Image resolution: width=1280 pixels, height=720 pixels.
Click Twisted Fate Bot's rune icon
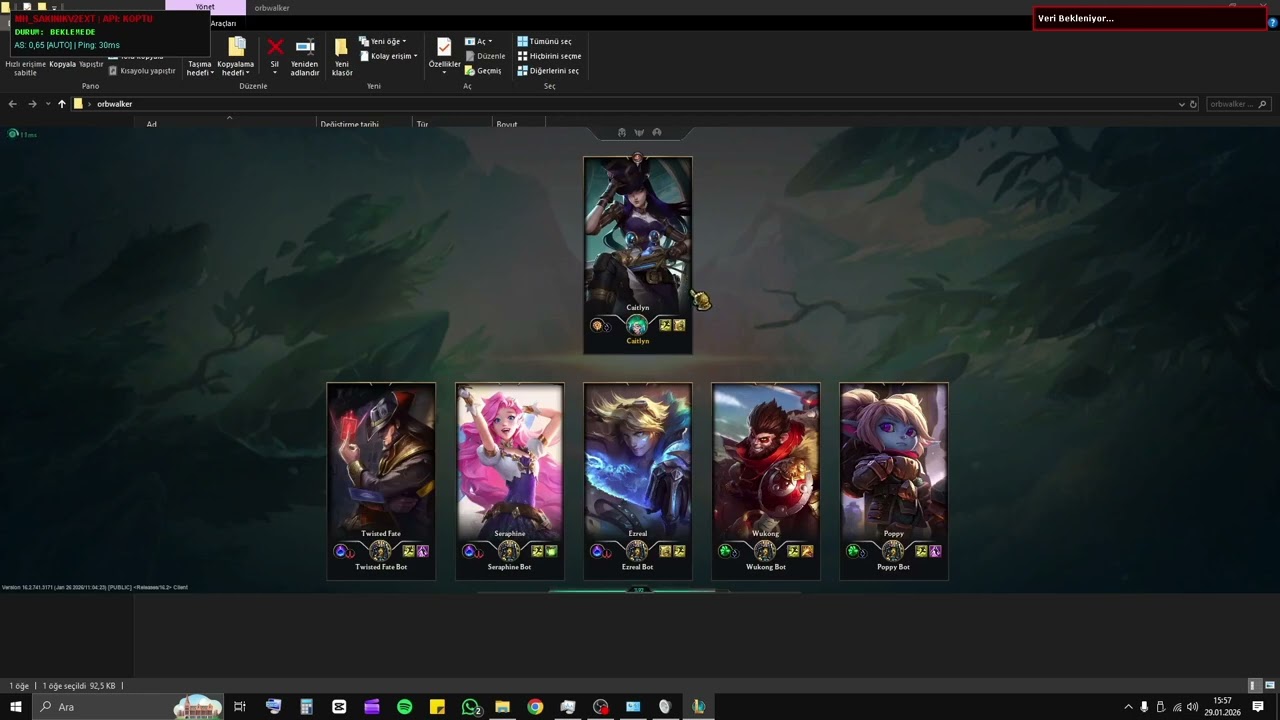coord(343,551)
